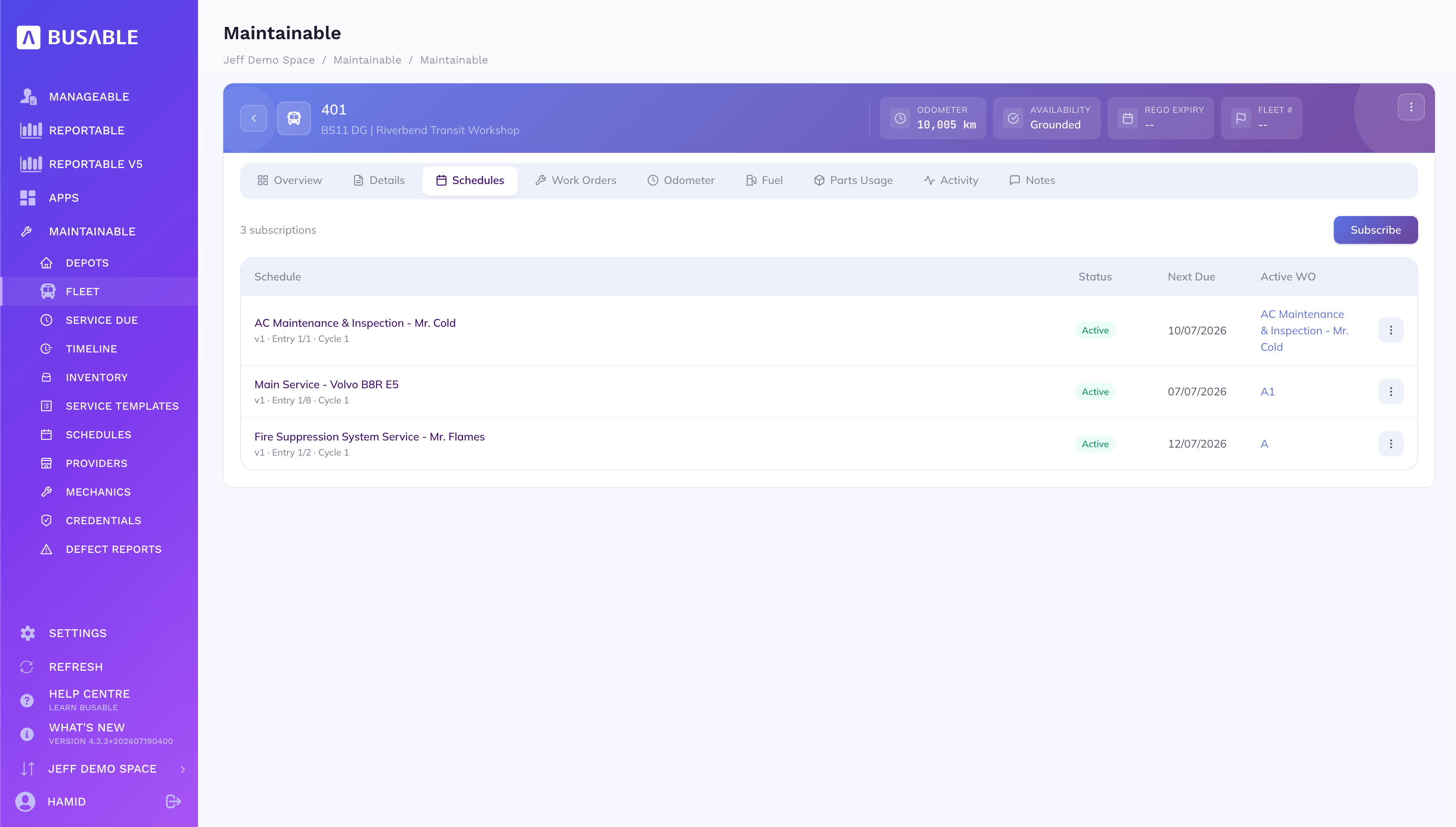Click the Hamid user avatar icon
1456x827 pixels.
(26, 801)
